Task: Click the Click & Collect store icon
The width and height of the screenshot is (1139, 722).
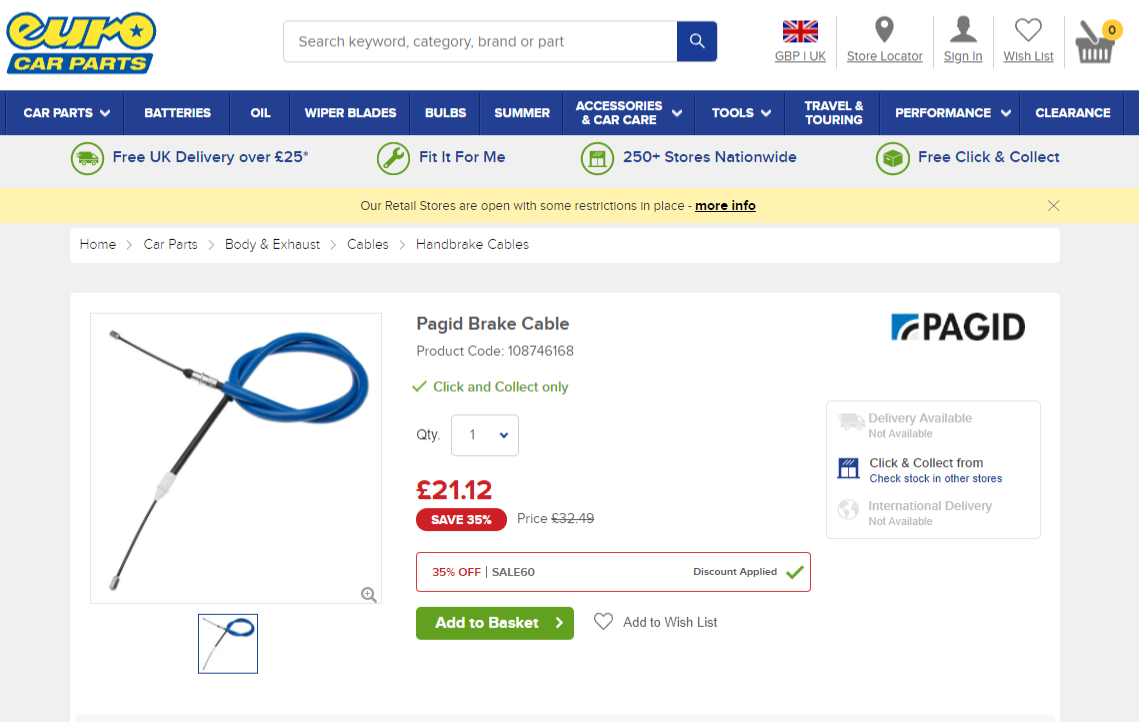Action: tap(848, 469)
